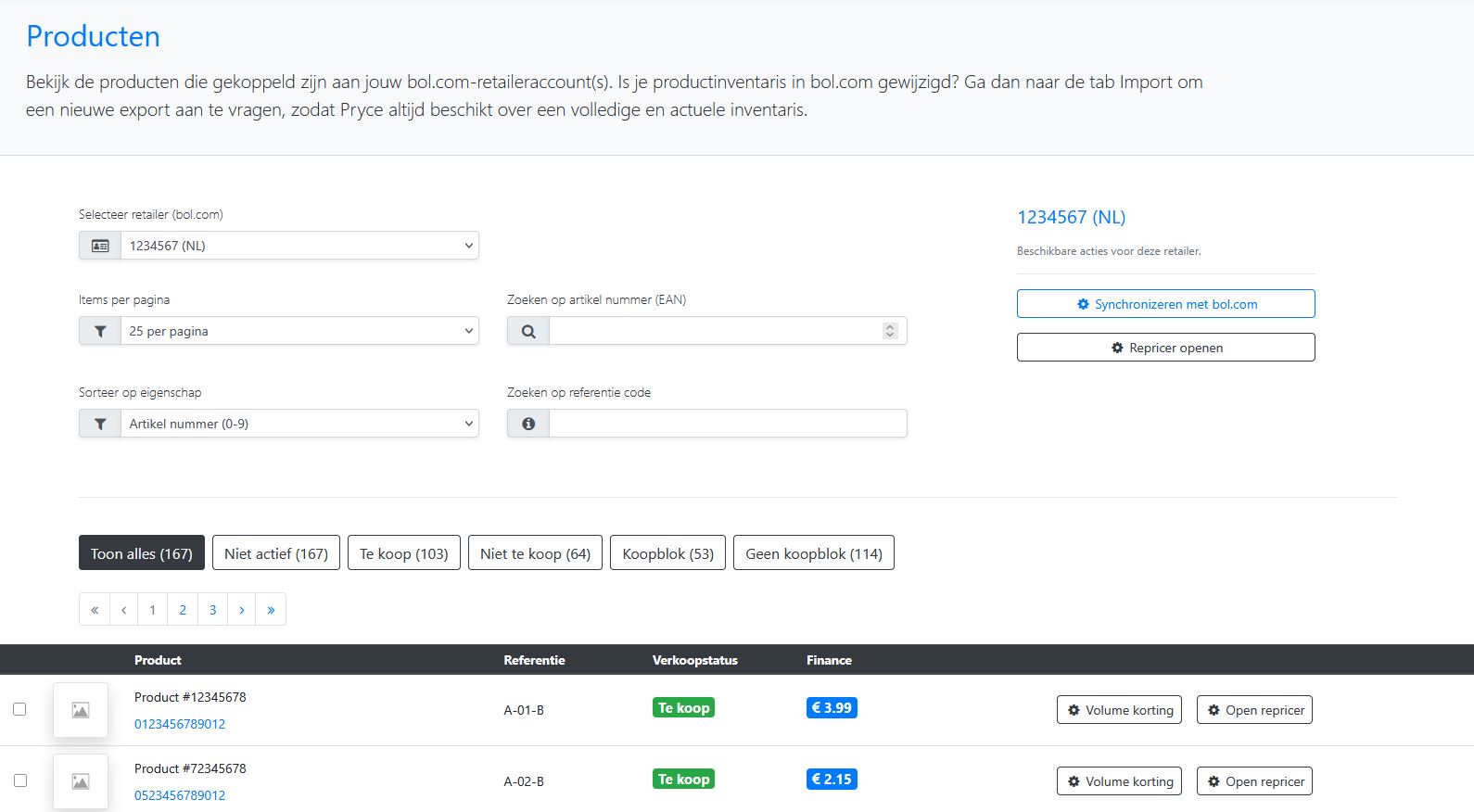Open the retailer dropdown 1234567 (NL)

299,246
